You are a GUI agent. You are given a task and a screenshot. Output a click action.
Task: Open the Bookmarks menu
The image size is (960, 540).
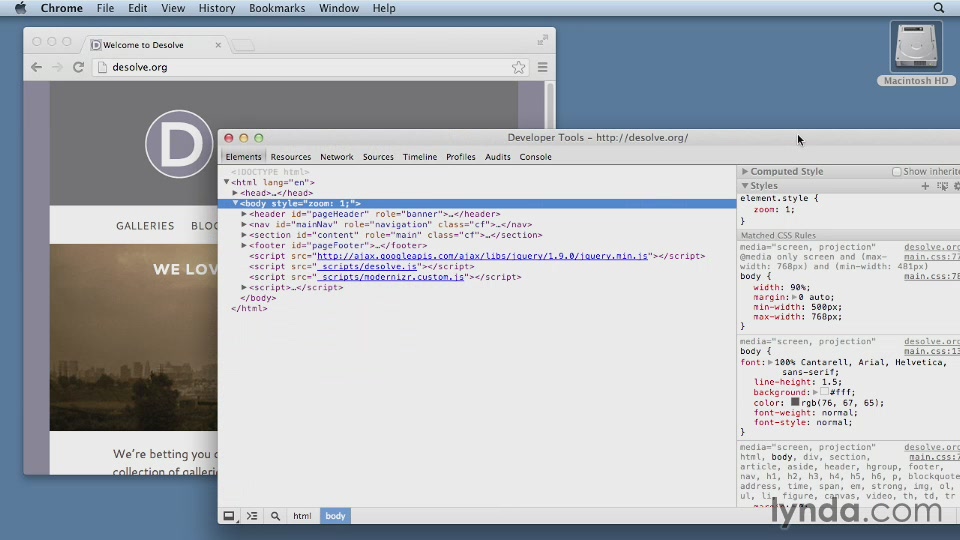(277, 8)
